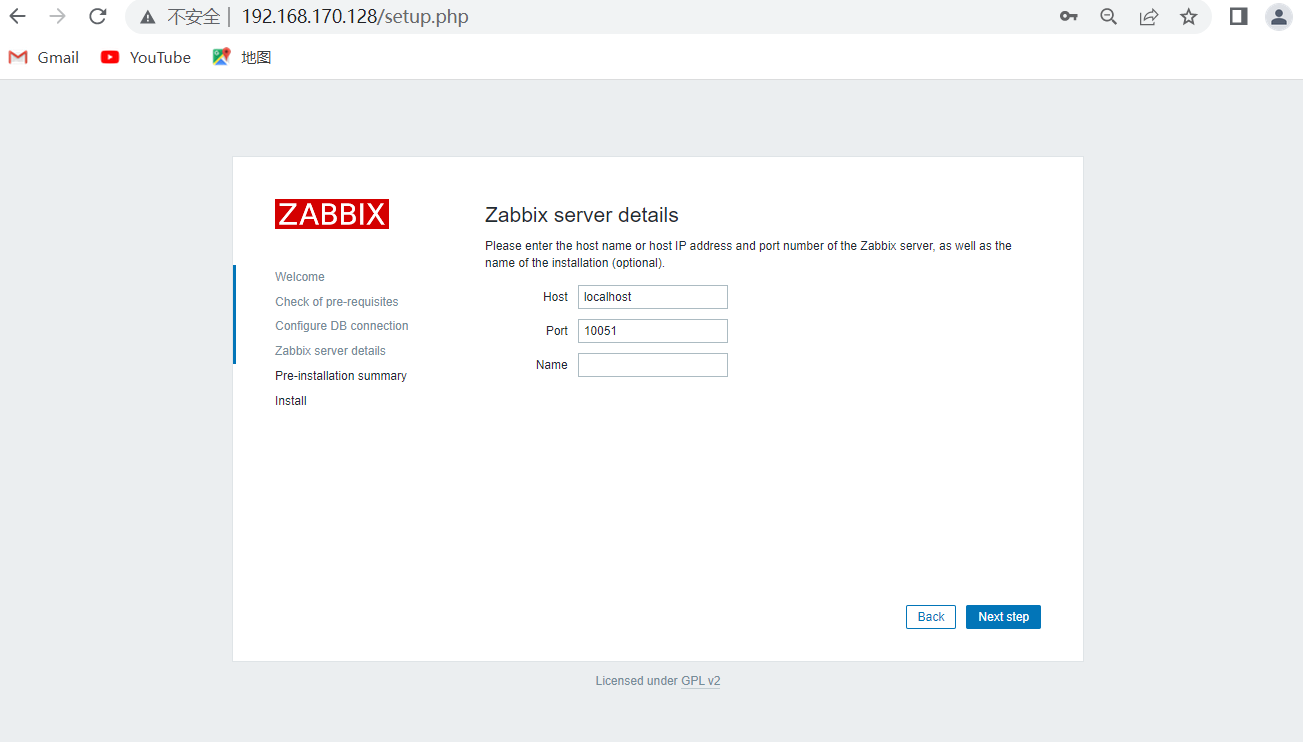Click the Zabbix server details heading
1303x742 pixels.
point(582,215)
